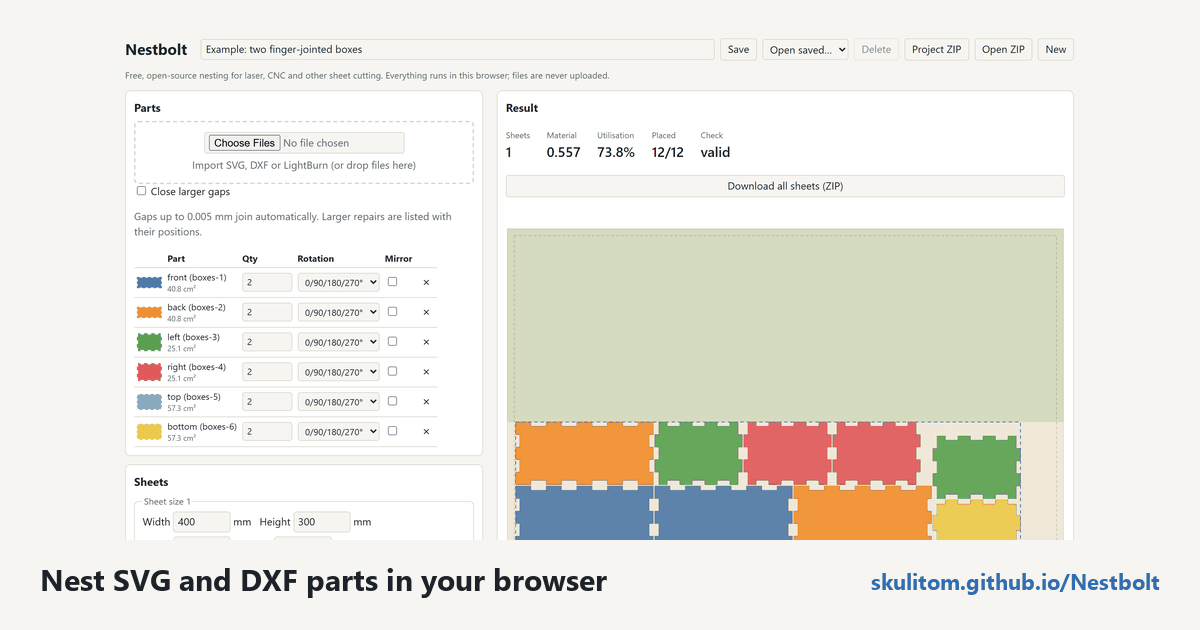Open rotation dropdown for top (boxes-5)

[339, 402]
